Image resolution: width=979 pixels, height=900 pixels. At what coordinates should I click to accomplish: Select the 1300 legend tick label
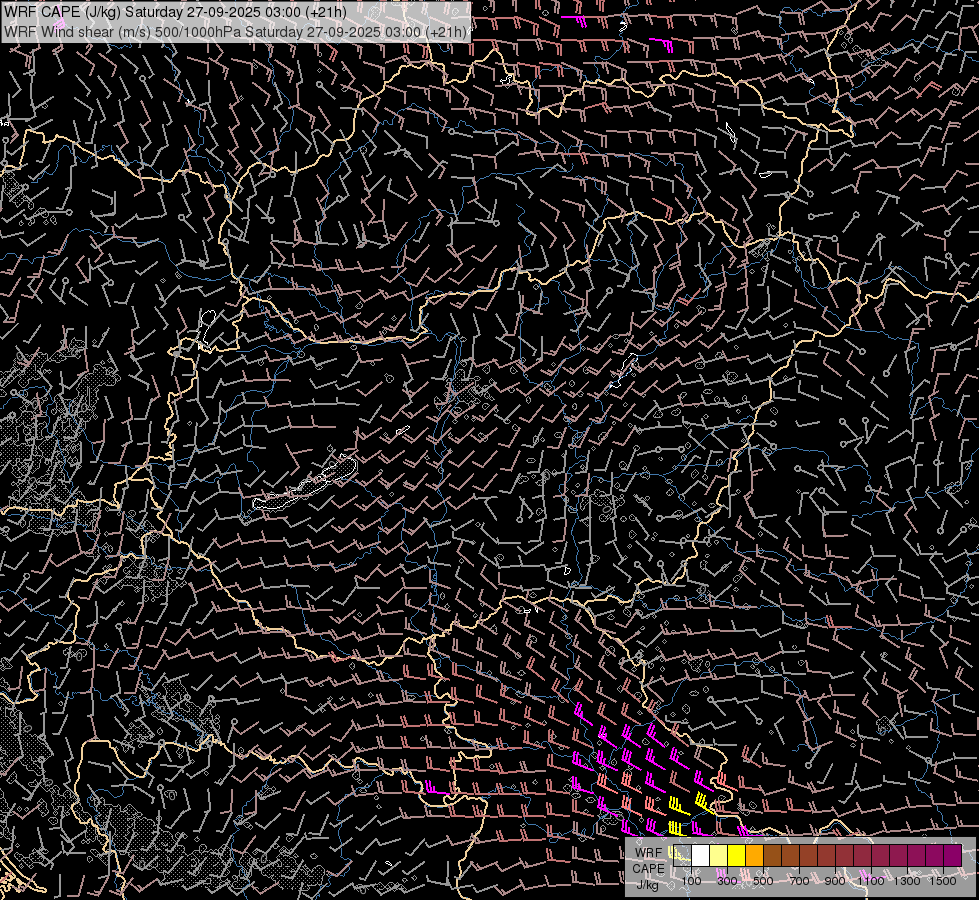907,881
